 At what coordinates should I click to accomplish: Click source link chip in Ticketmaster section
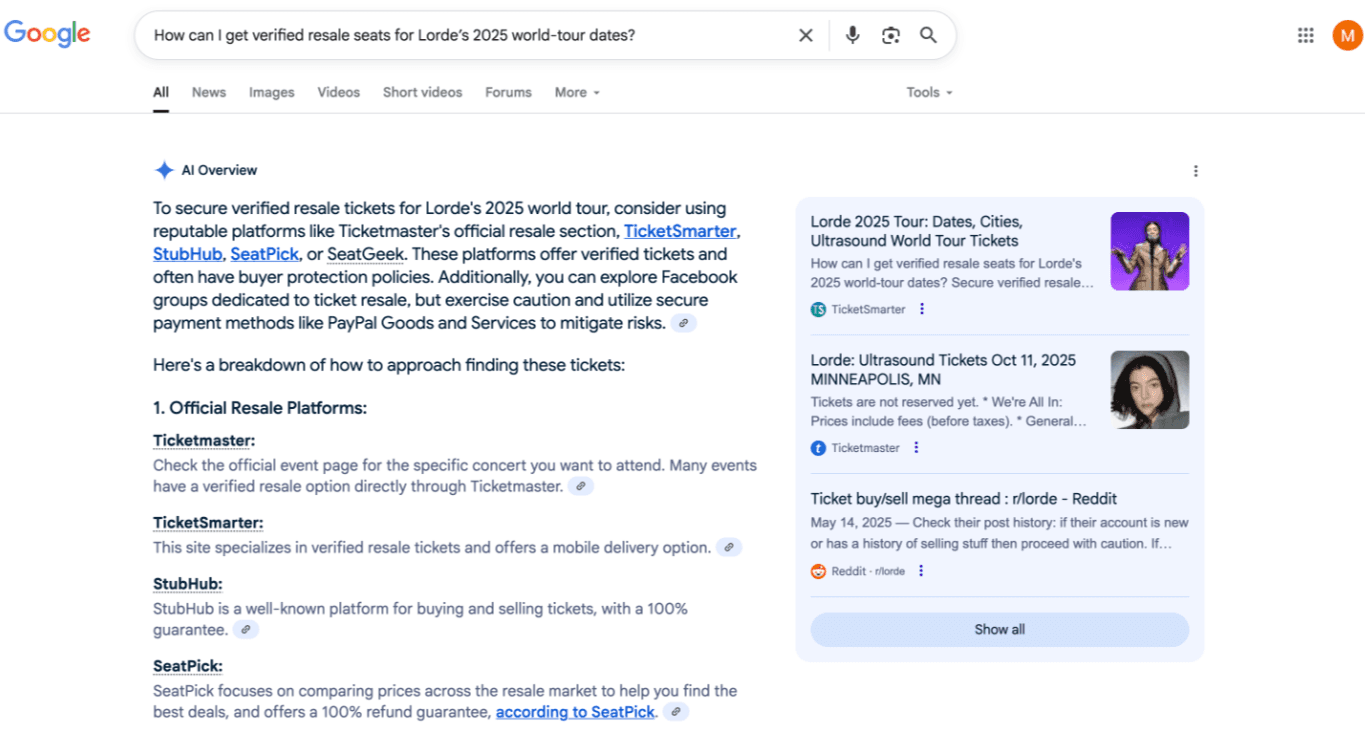(581, 486)
